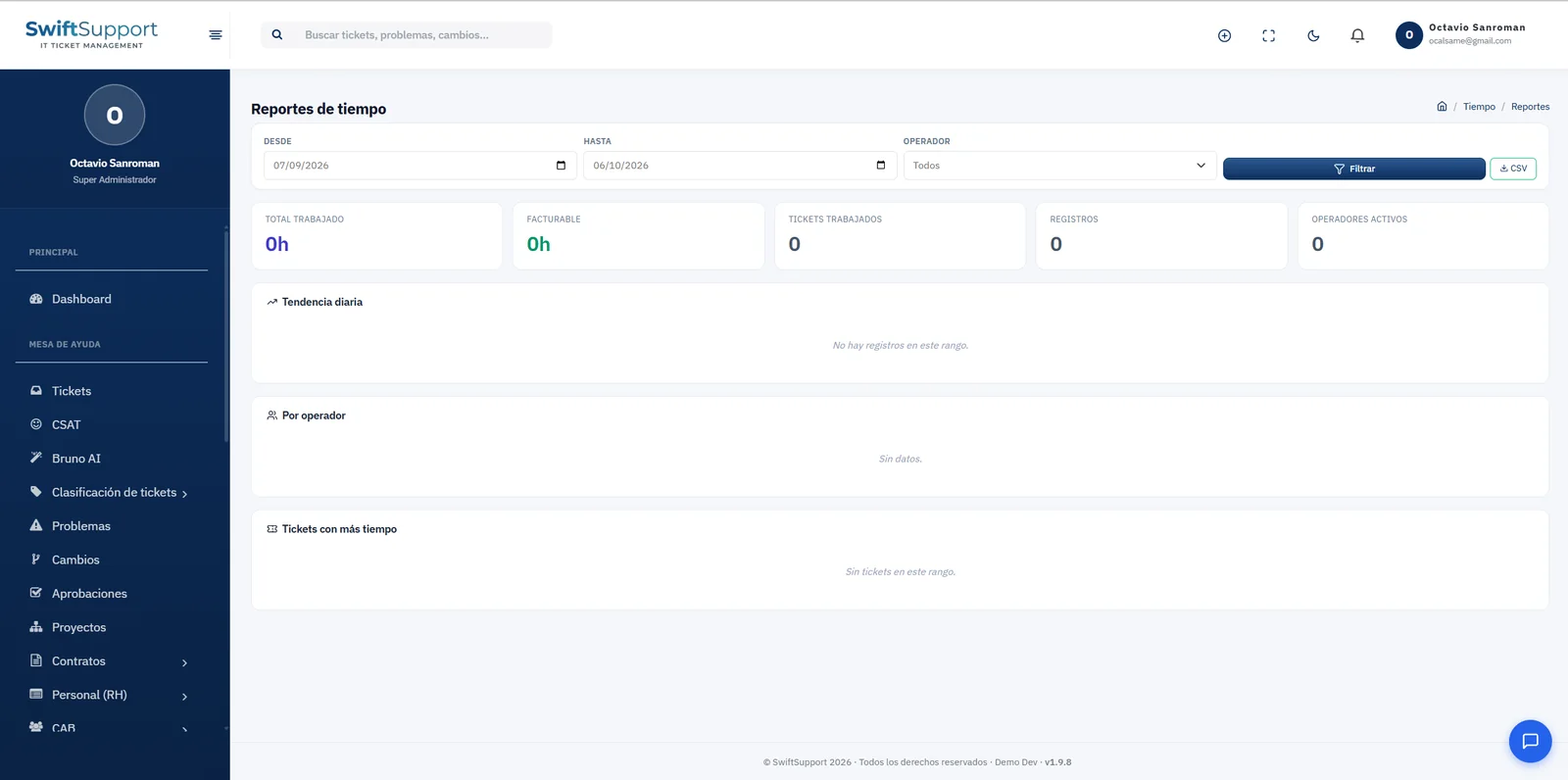Open the Operador dropdown showing Todos

[x=1059, y=166]
